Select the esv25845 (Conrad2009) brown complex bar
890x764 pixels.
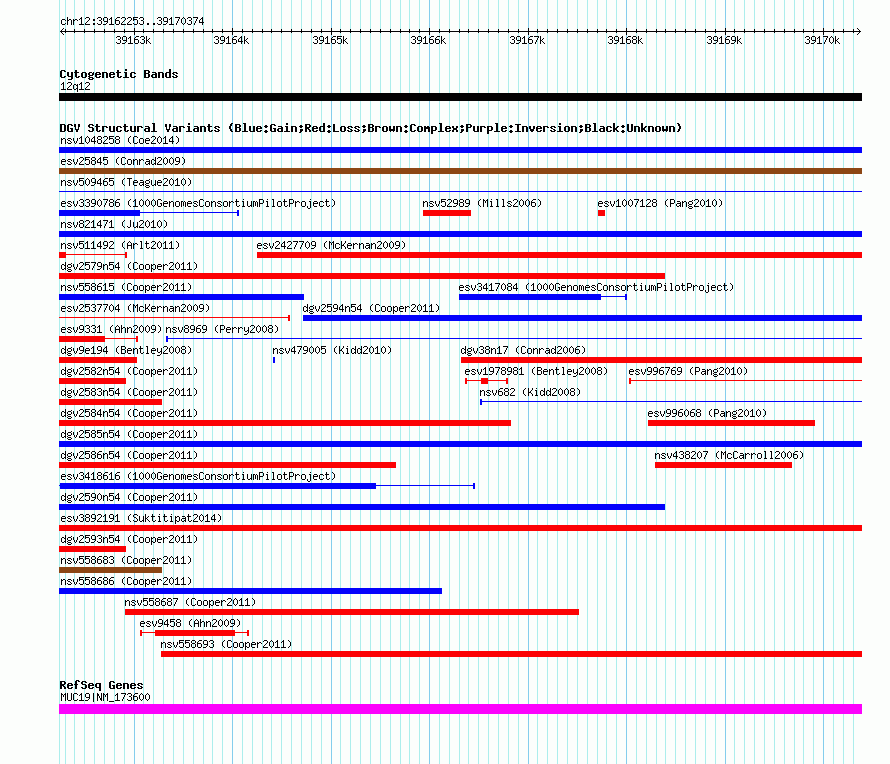460,171
